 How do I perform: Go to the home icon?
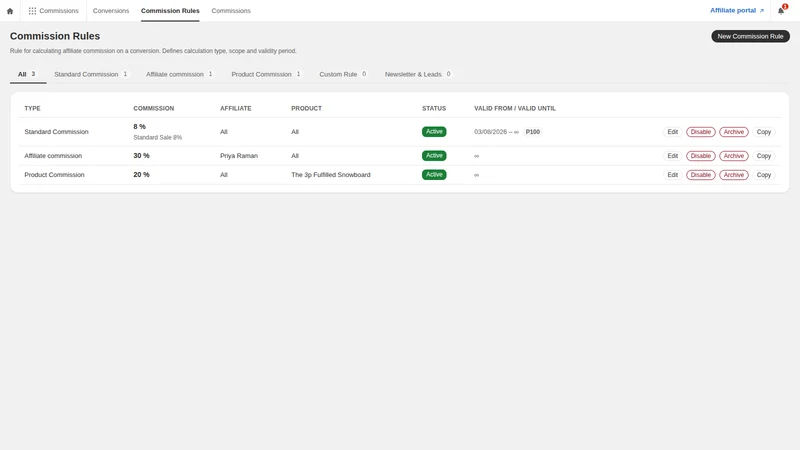[x=10, y=11]
